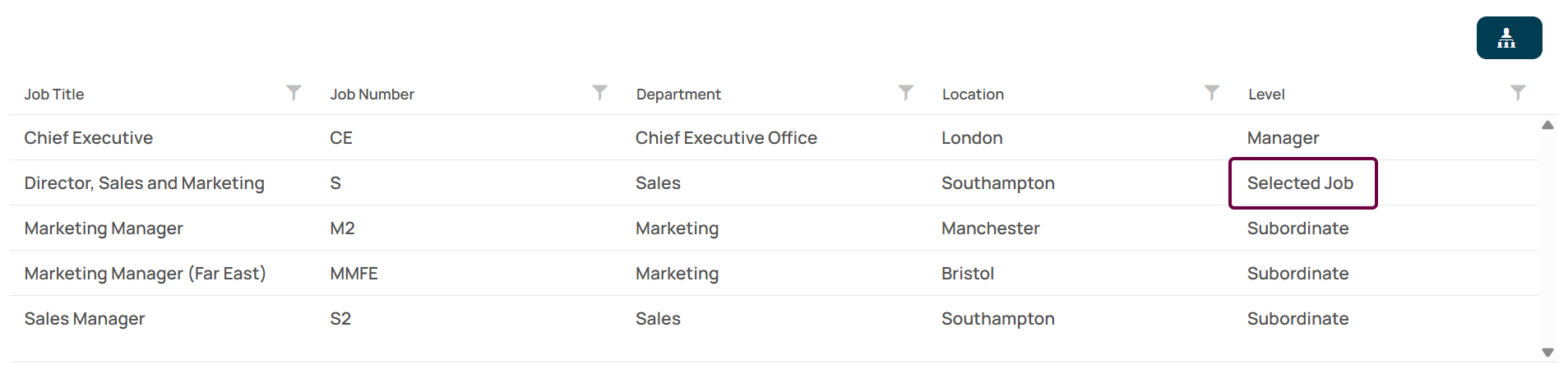Select the Chief Executive row
The height and width of the screenshot is (369, 1568).
(x=774, y=137)
